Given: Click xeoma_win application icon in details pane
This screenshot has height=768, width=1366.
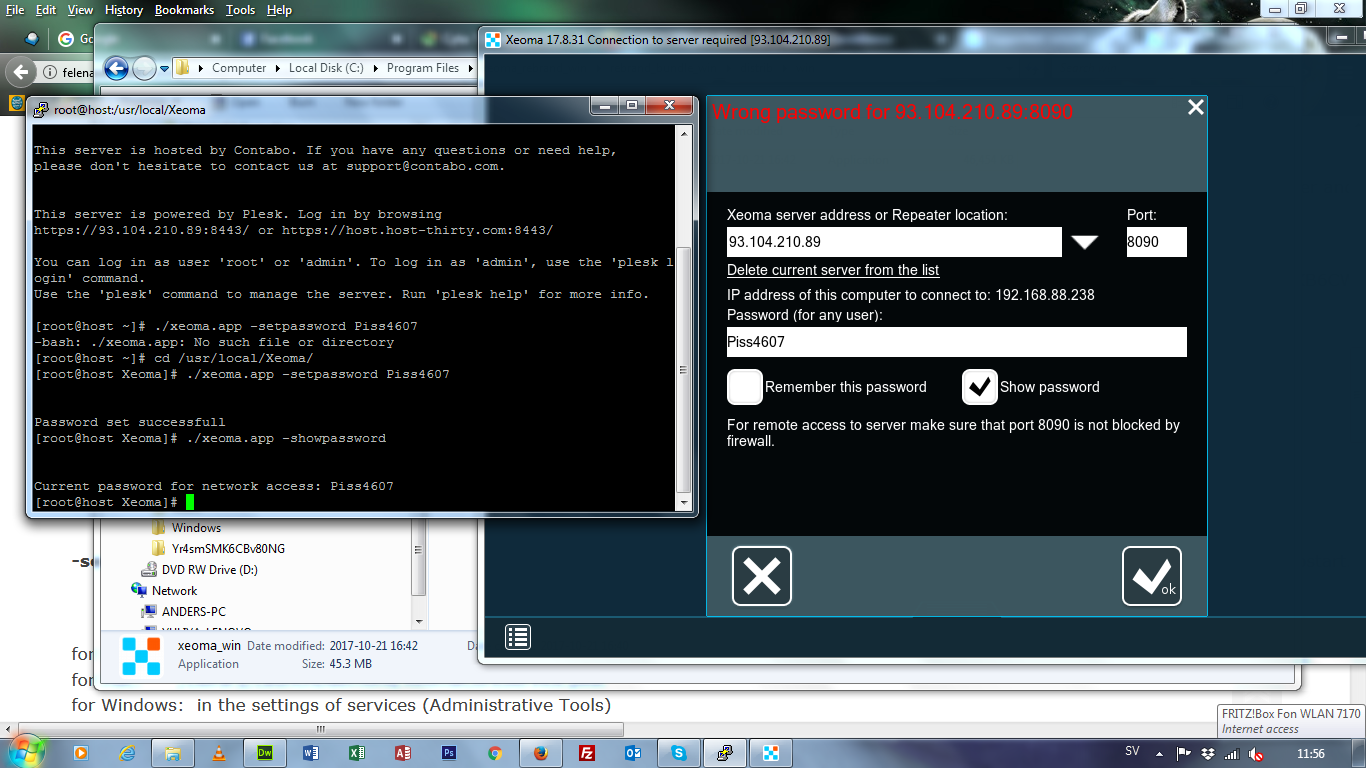Looking at the screenshot, I should 141,655.
